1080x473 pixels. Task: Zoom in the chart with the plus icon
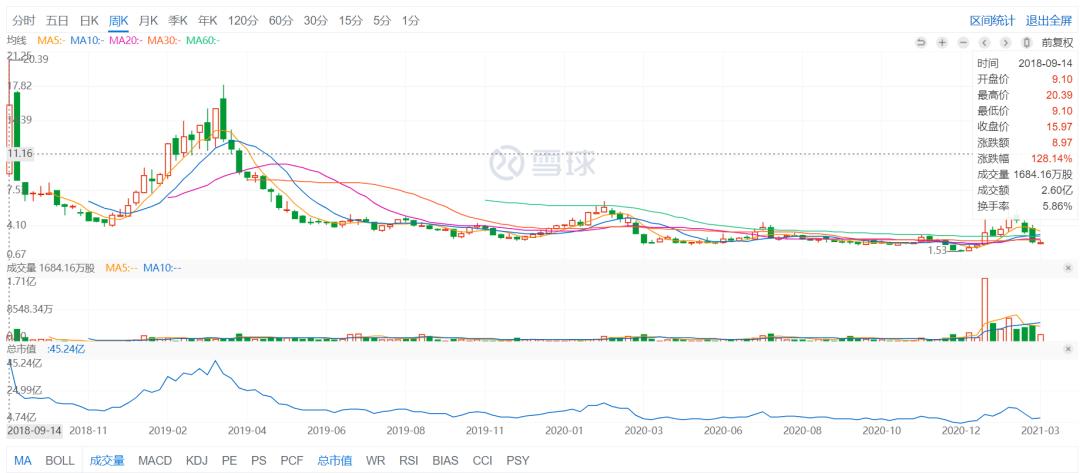point(942,43)
